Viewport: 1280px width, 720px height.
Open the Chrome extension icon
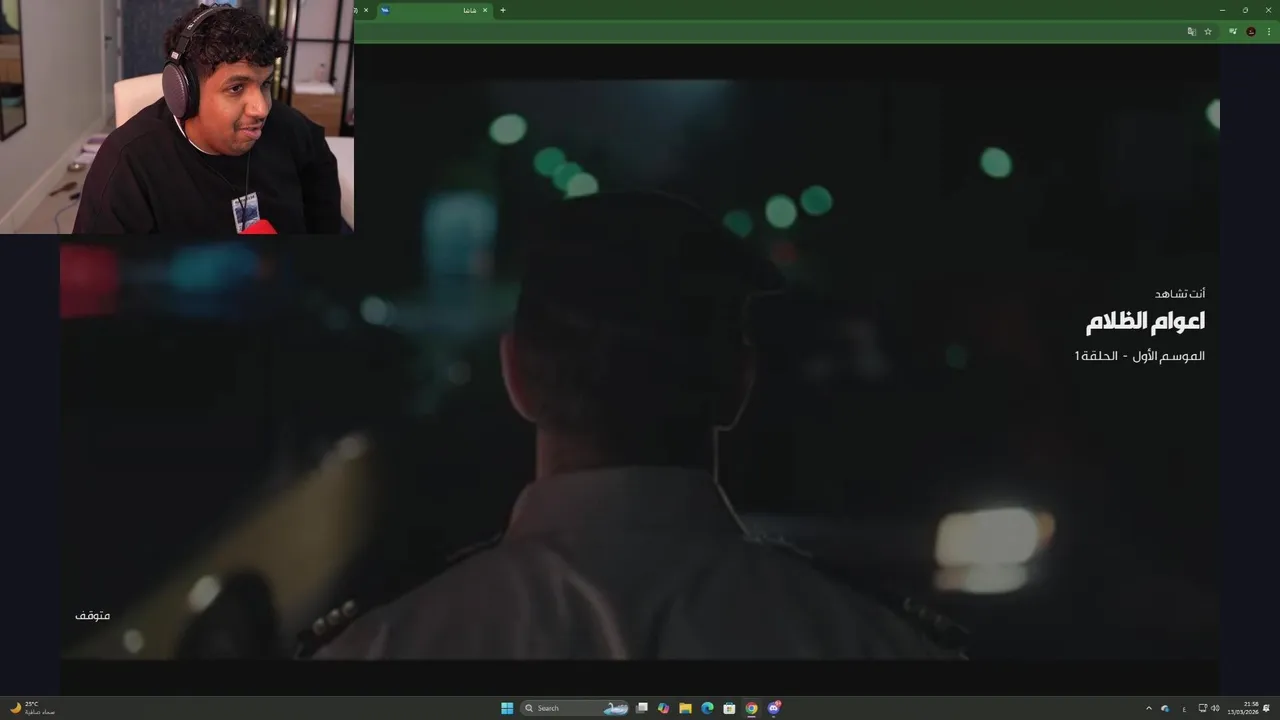click(x=1233, y=31)
